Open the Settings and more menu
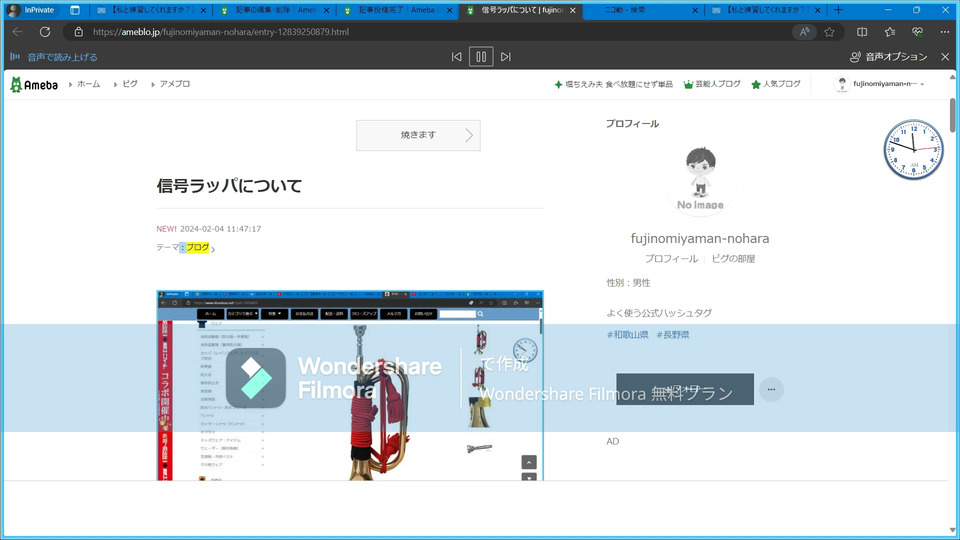 (945, 32)
